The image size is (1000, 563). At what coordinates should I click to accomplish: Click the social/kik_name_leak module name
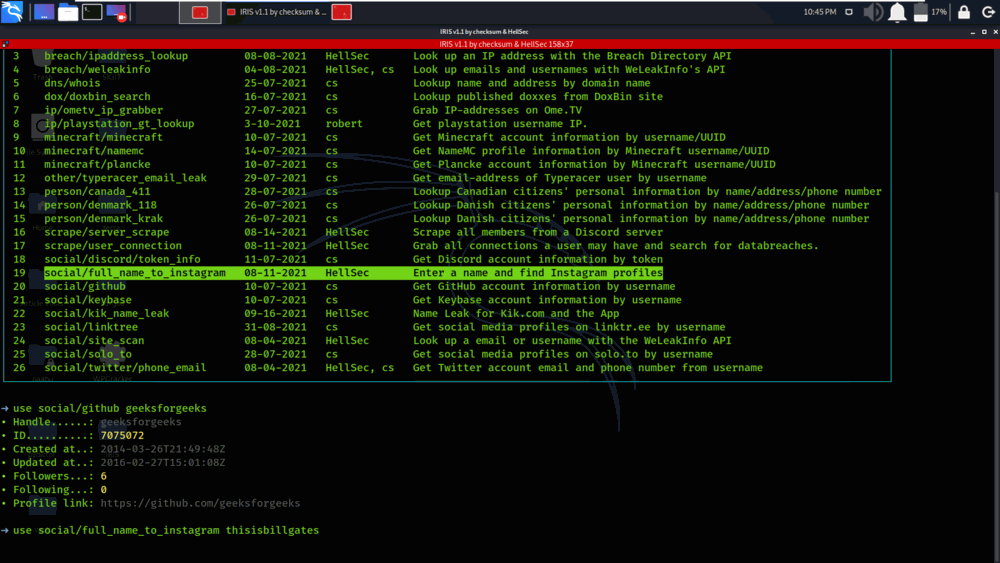[107, 314]
